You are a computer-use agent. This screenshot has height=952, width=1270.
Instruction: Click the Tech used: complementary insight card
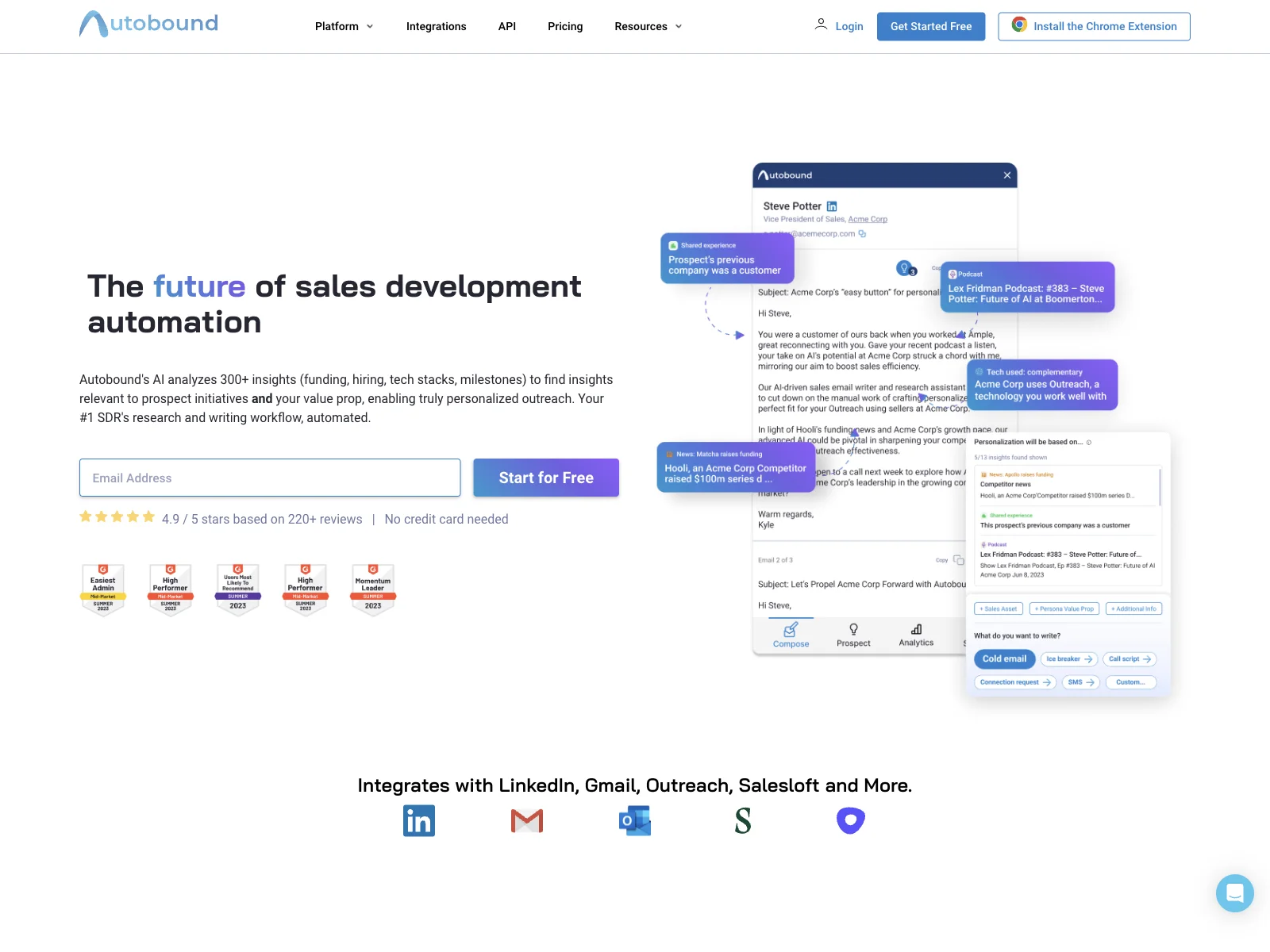1042,385
